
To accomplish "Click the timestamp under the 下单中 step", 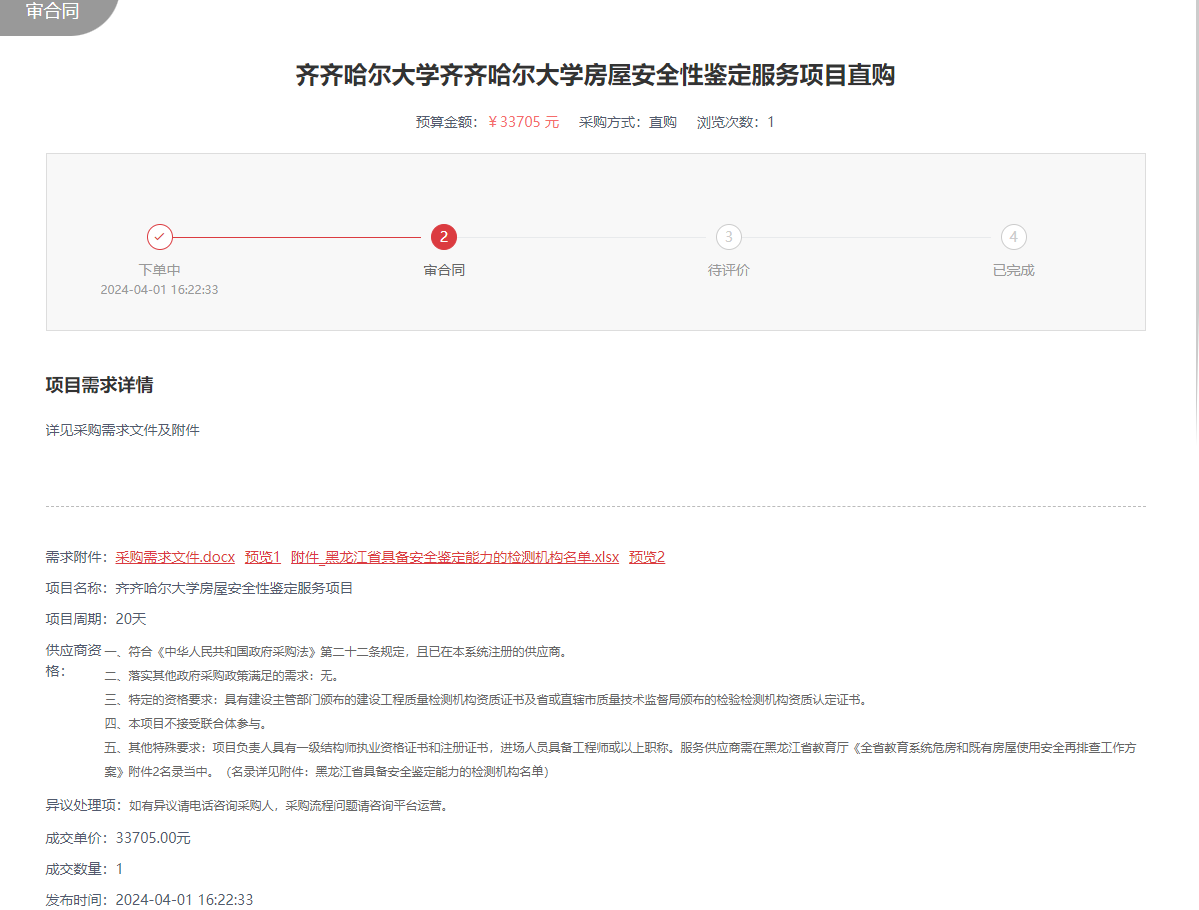I will click(x=160, y=289).
